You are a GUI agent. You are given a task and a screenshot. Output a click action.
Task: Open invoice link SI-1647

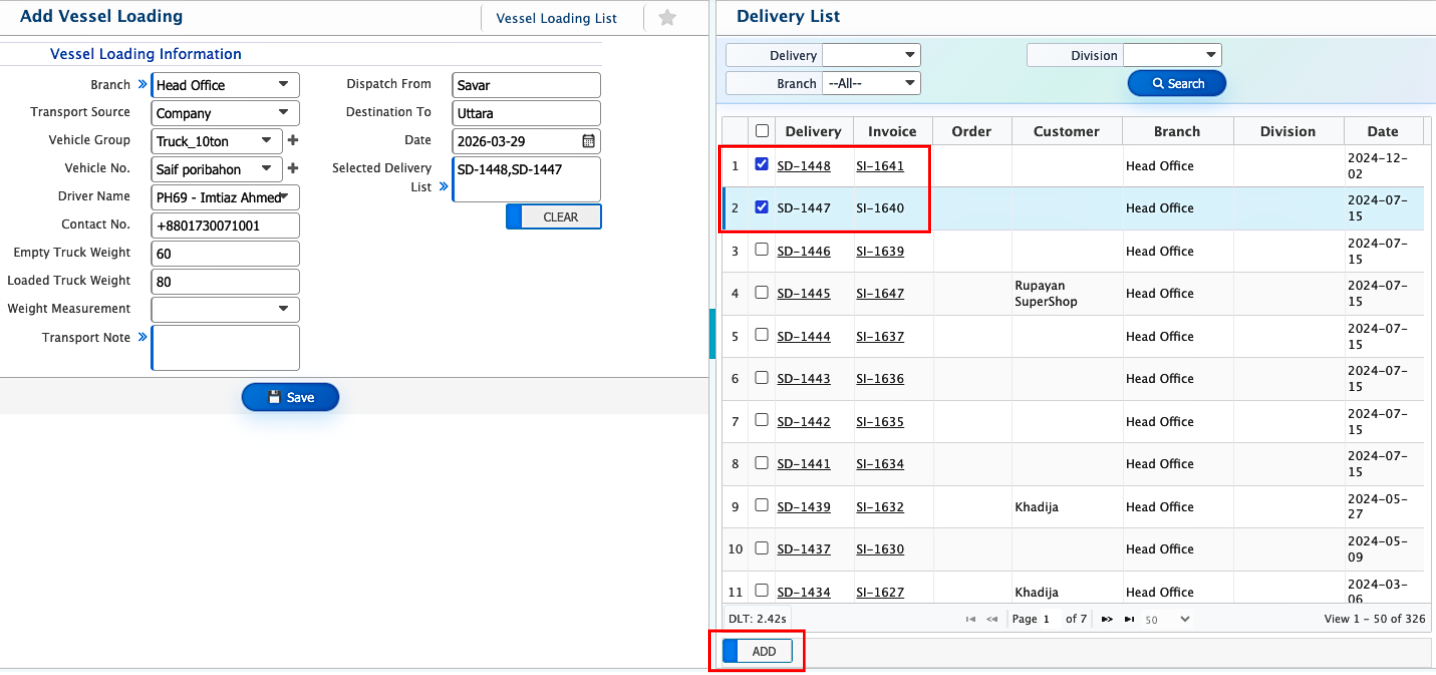[880, 293]
